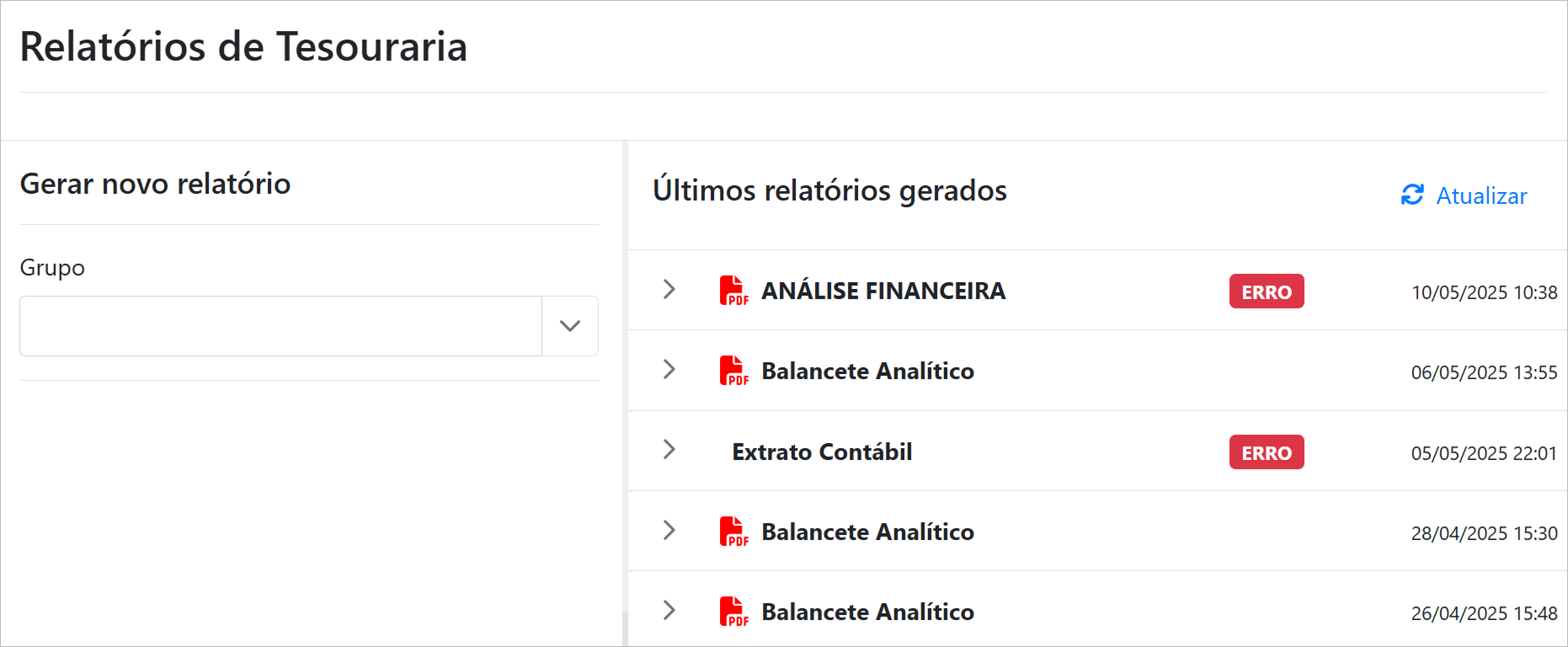Select the Extrato Contábil report title
This screenshot has width=1568, height=647.
tap(822, 452)
